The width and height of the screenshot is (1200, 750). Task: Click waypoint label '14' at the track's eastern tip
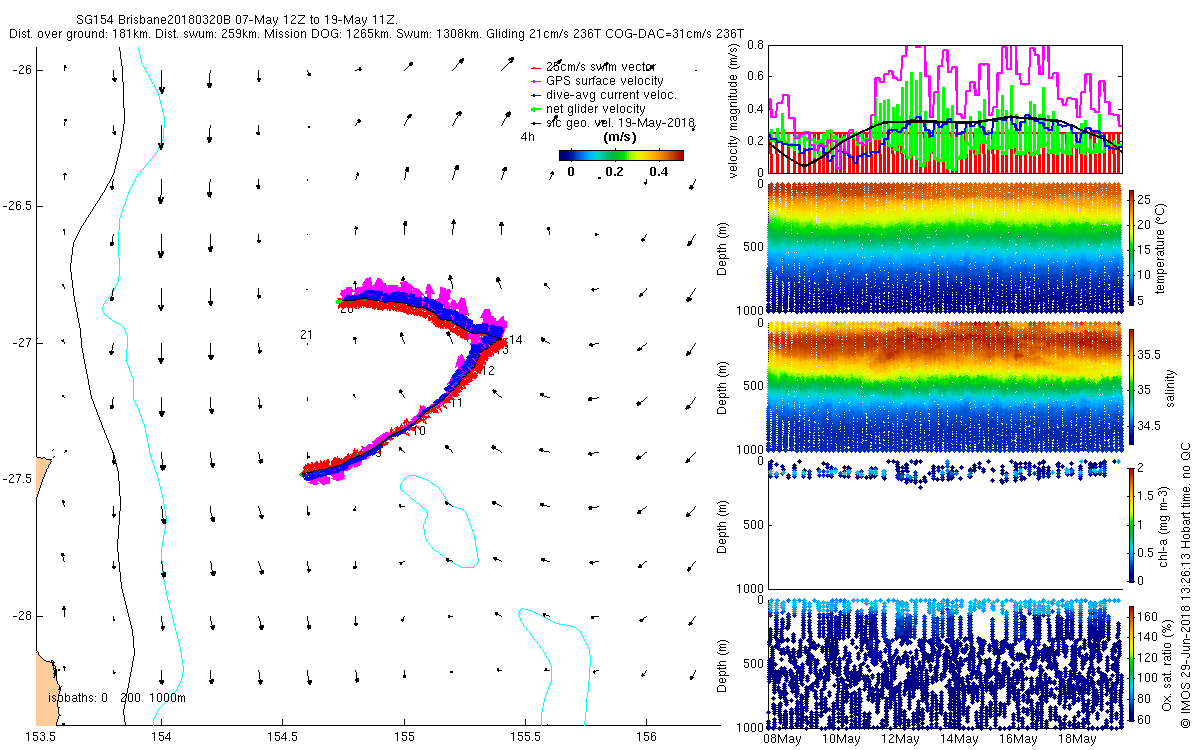[516, 340]
